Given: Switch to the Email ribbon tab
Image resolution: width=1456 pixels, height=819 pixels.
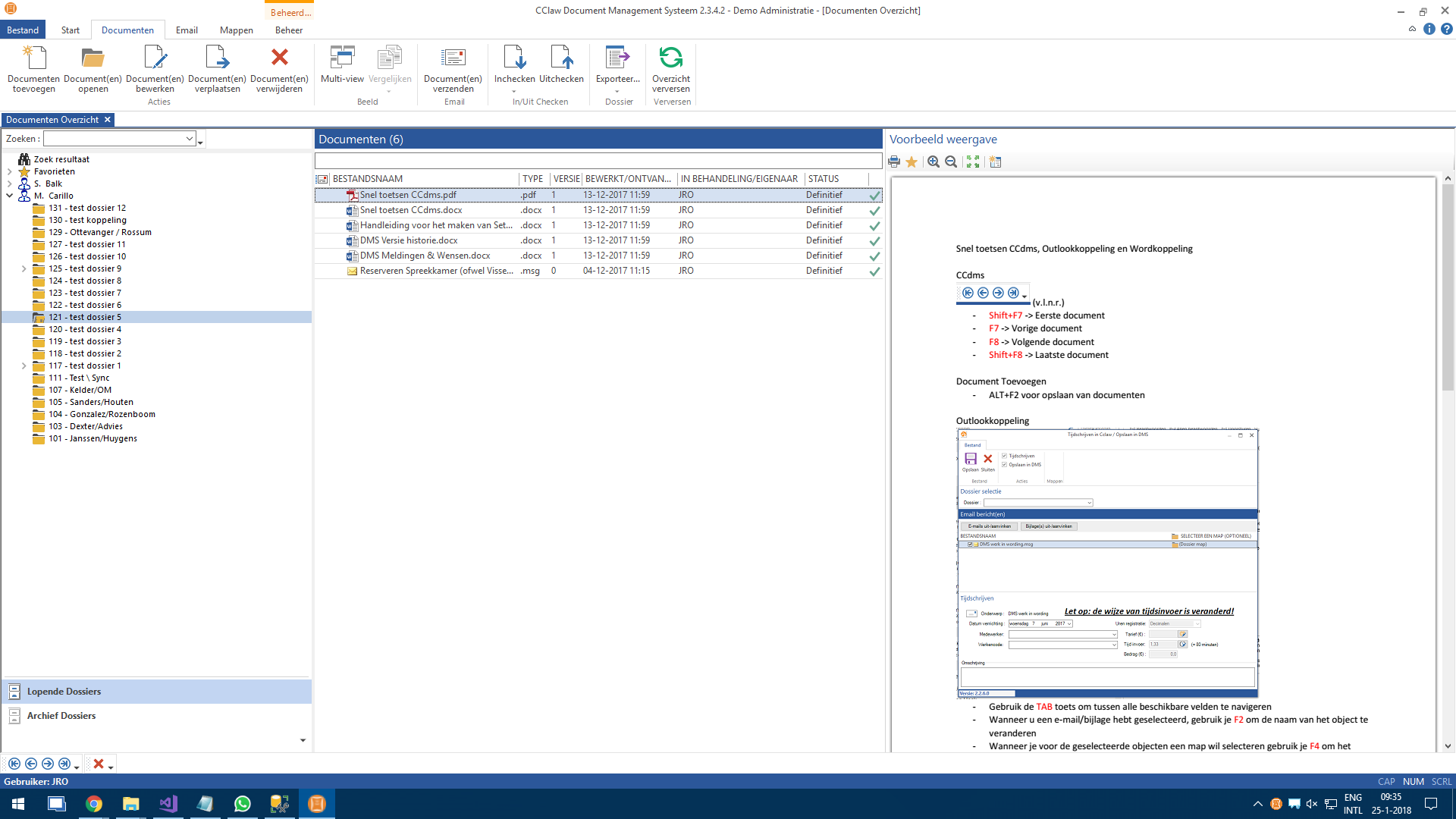Looking at the screenshot, I should click(187, 30).
